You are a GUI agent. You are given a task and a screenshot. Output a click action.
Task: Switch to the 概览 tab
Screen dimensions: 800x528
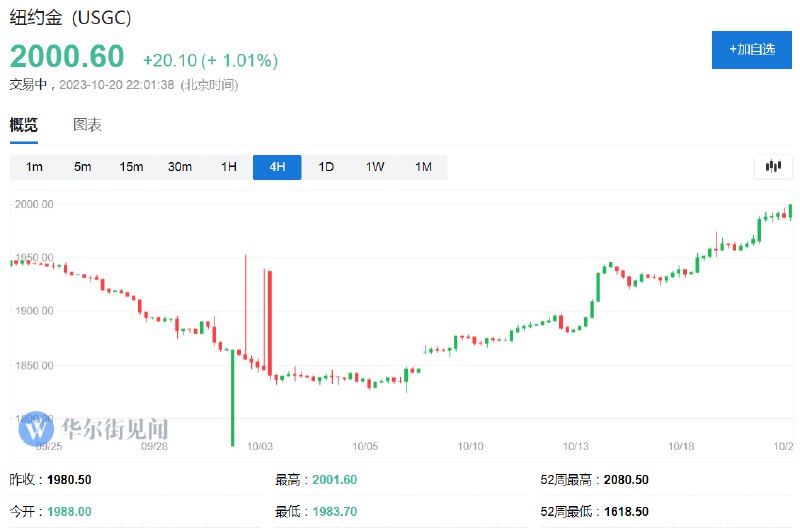pos(23,124)
